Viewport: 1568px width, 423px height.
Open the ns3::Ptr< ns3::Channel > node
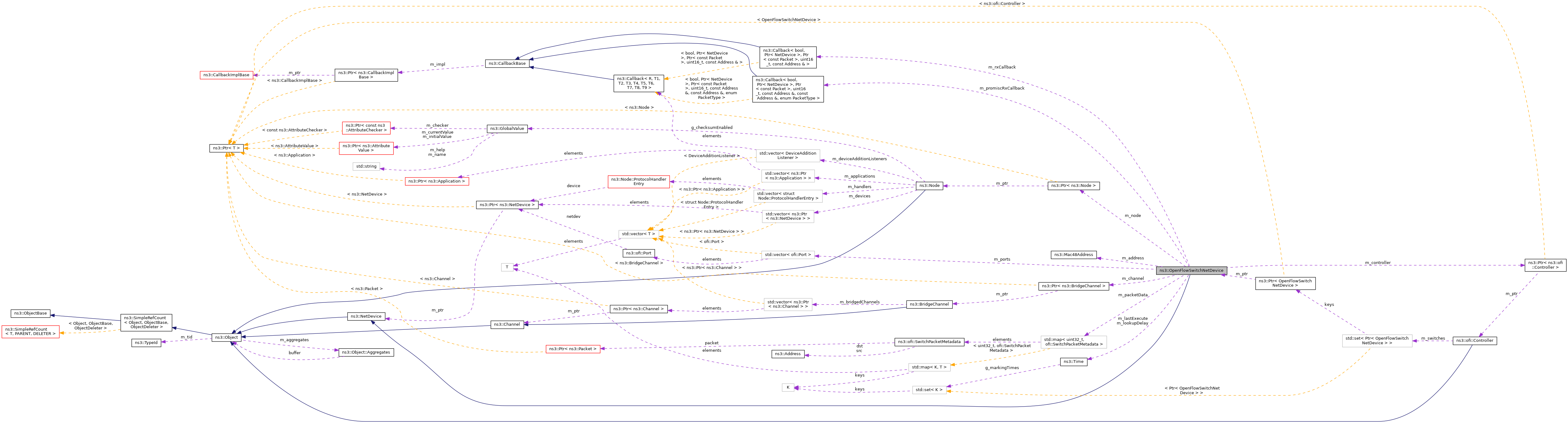click(x=639, y=309)
